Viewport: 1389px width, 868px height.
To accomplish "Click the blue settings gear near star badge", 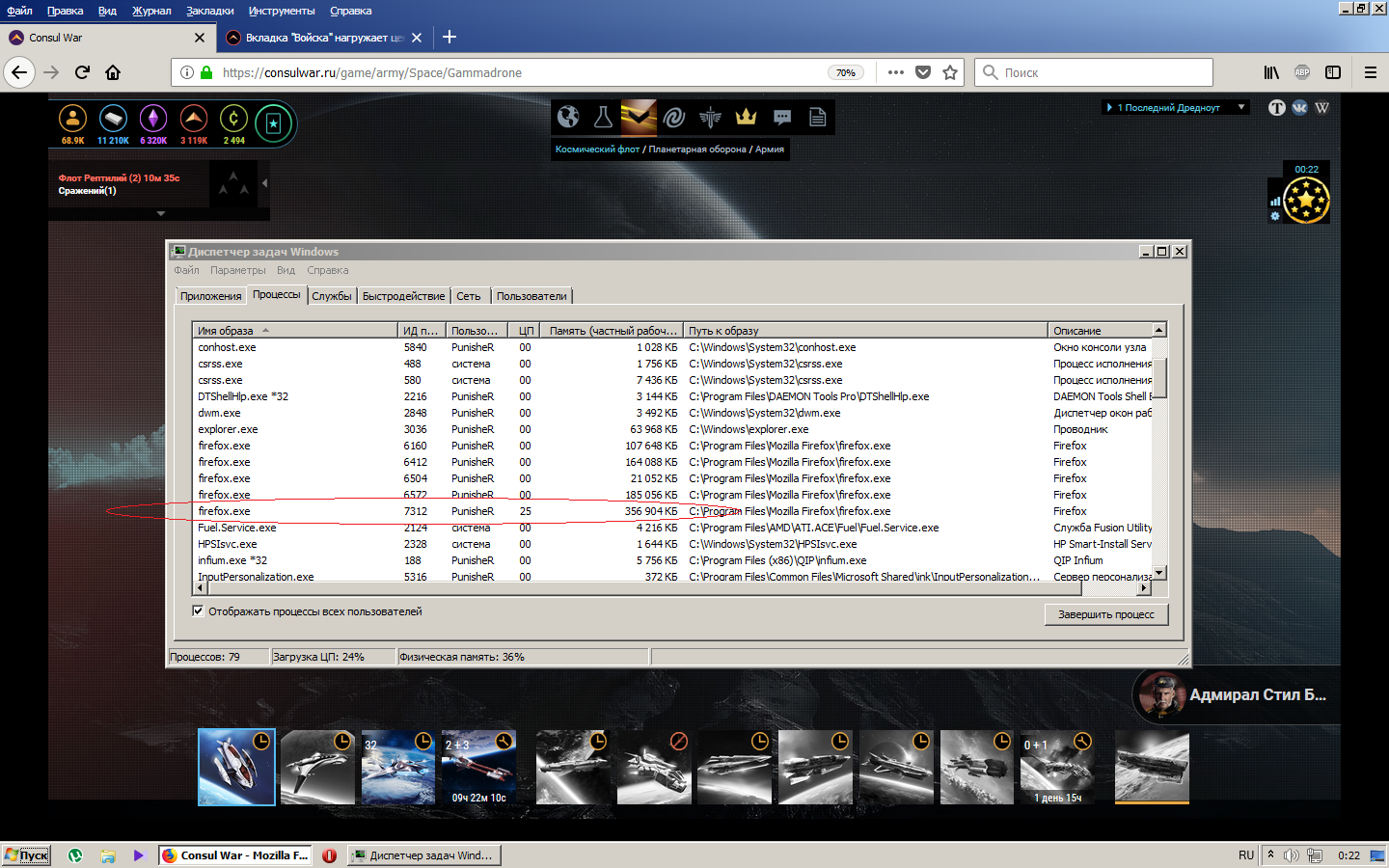I will click(x=1275, y=216).
